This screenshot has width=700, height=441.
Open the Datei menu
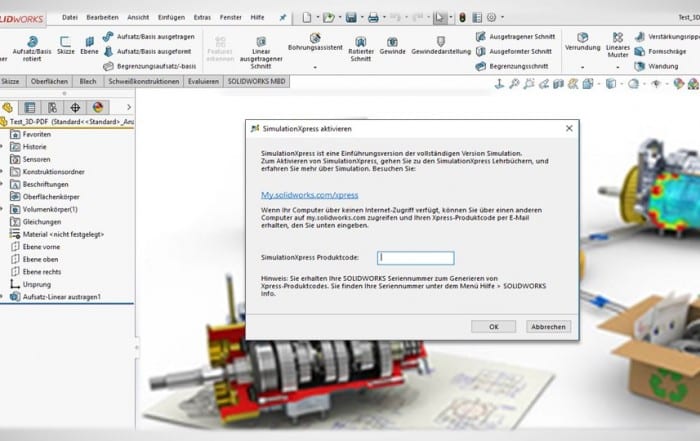coord(70,17)
